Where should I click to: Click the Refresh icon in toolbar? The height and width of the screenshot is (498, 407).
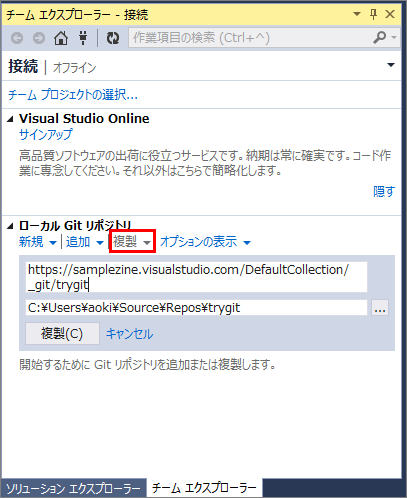pos(113,38)
